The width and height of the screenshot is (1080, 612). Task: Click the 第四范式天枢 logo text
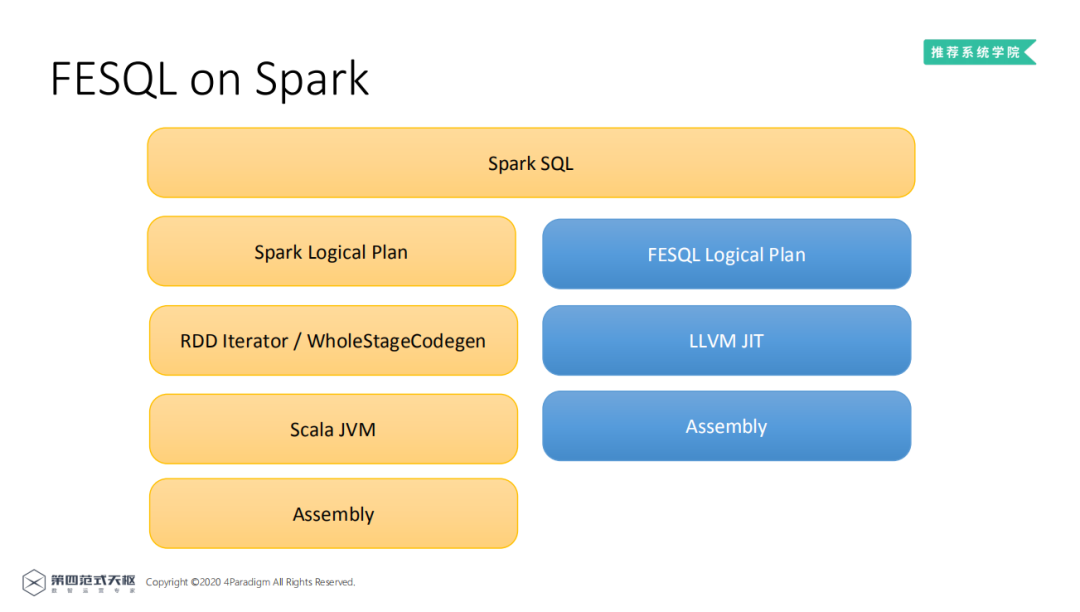click(93, 579)
